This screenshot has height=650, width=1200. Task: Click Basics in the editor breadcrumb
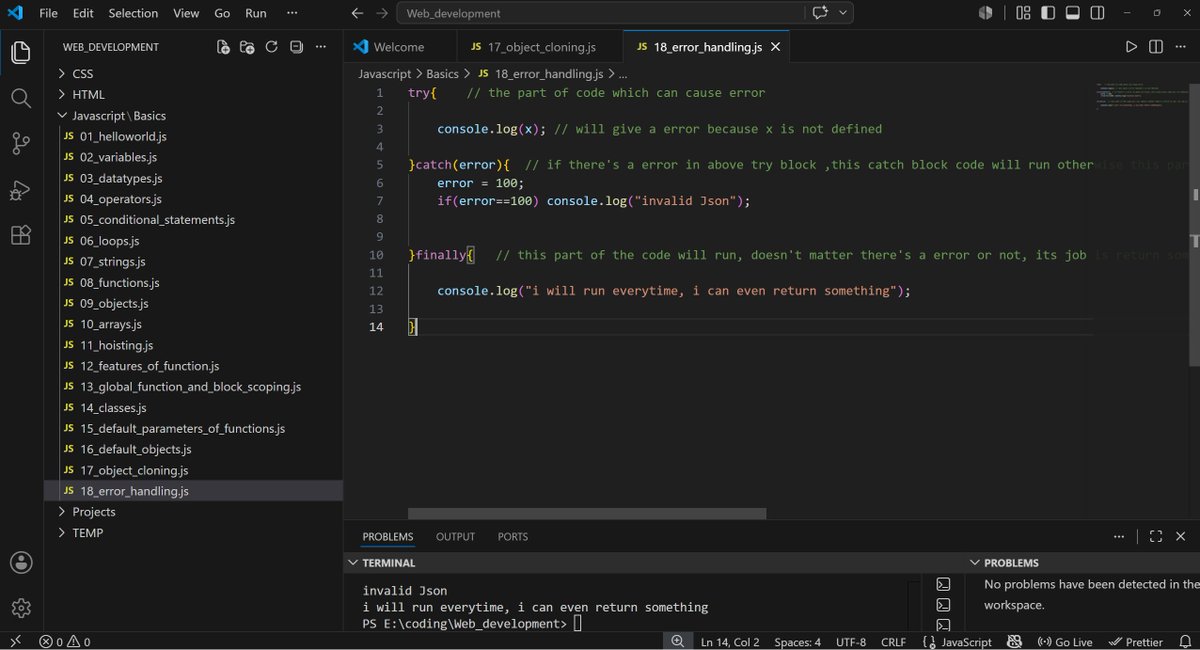442,74
